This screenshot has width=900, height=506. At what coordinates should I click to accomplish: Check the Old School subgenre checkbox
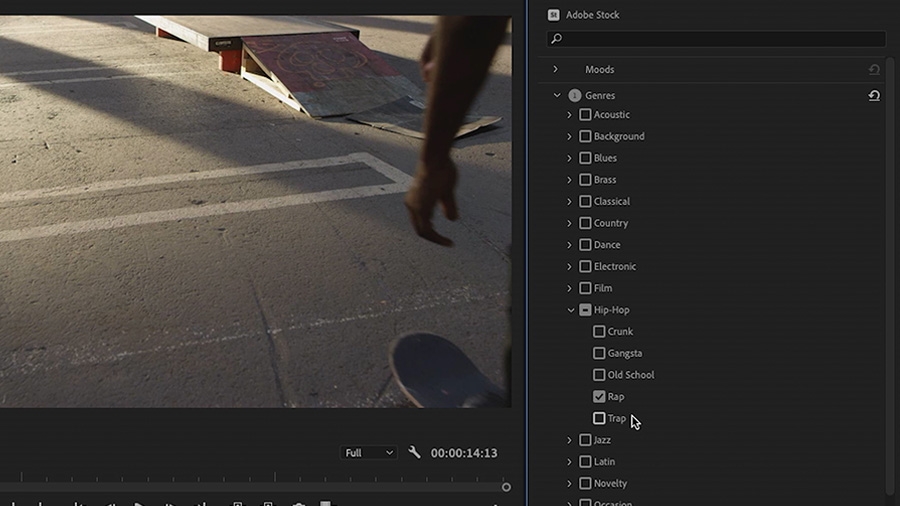599,375
